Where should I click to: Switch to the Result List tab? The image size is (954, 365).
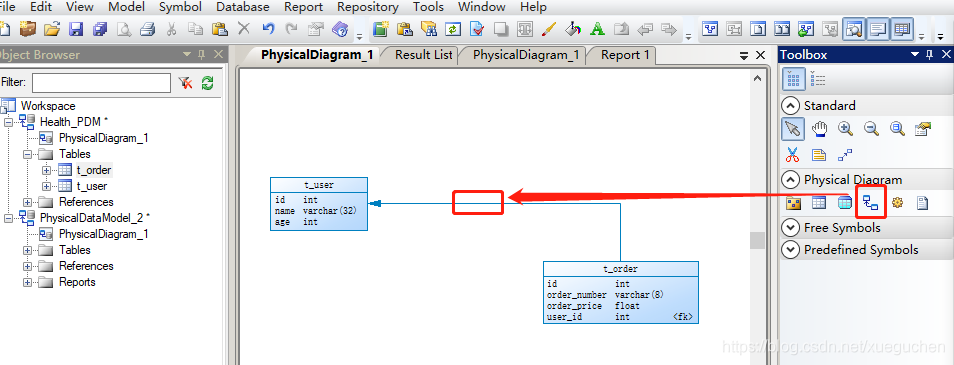[x=423, y=55]
